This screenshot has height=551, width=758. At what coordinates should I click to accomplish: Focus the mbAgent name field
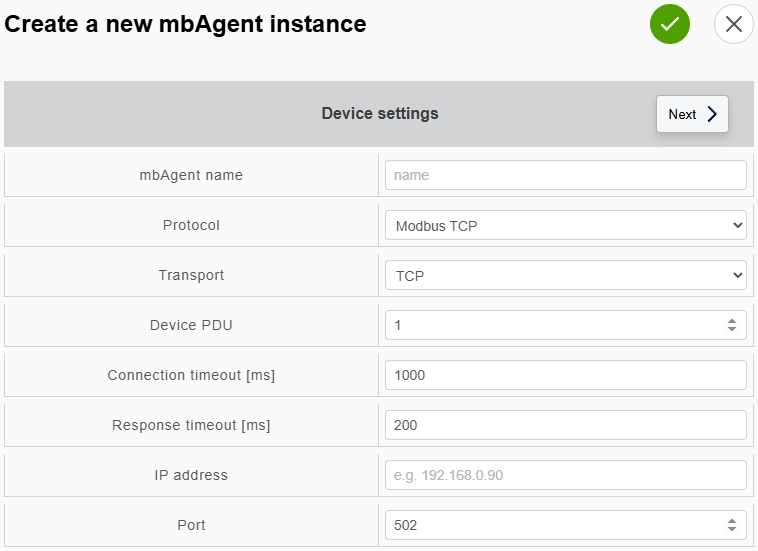point(565,175)
